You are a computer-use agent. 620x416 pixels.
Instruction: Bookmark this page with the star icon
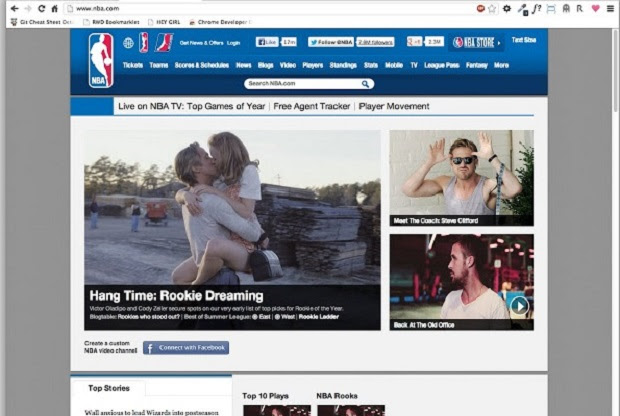point(492,8)
